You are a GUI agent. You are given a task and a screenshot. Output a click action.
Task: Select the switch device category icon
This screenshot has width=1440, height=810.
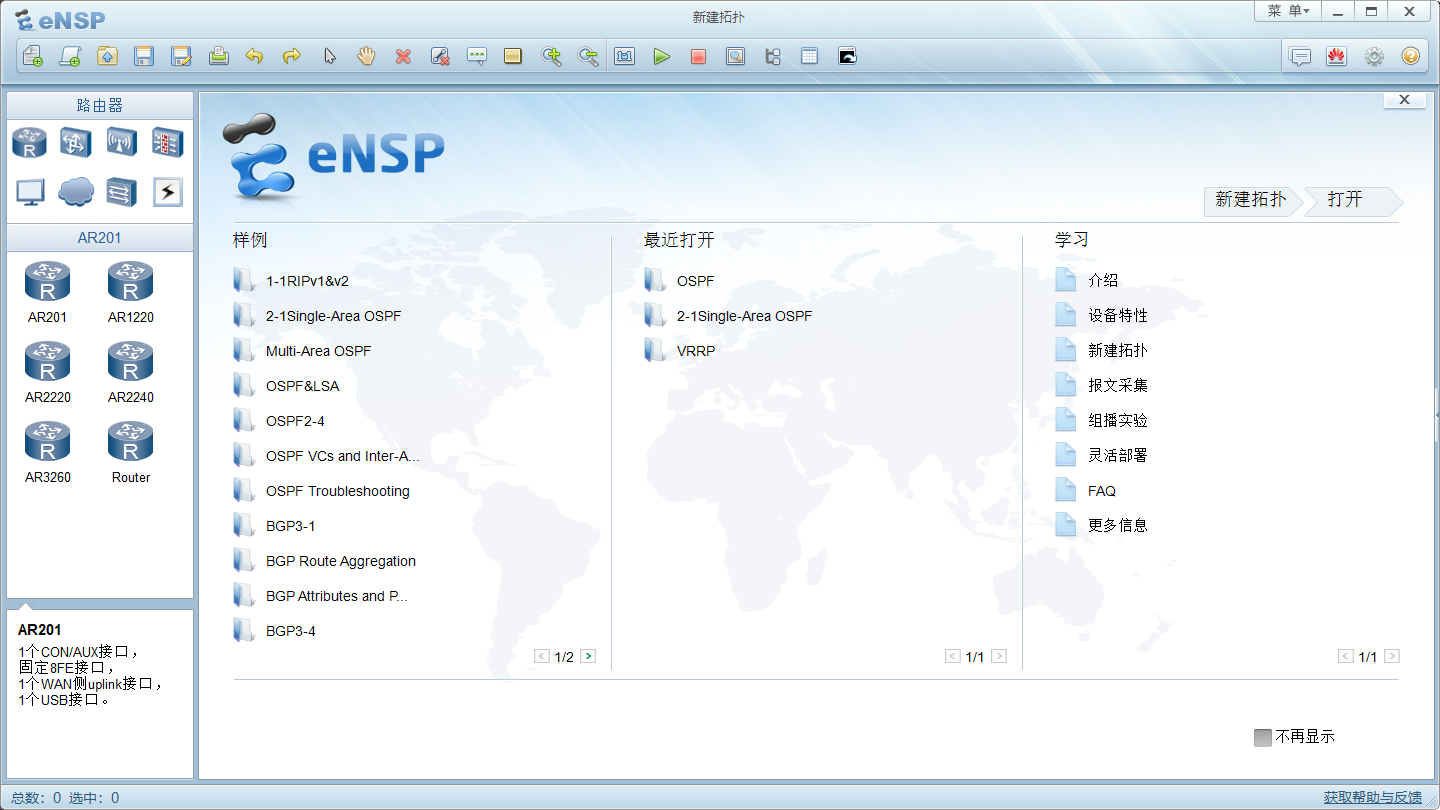pyautogui.click(x=75, y=143)
